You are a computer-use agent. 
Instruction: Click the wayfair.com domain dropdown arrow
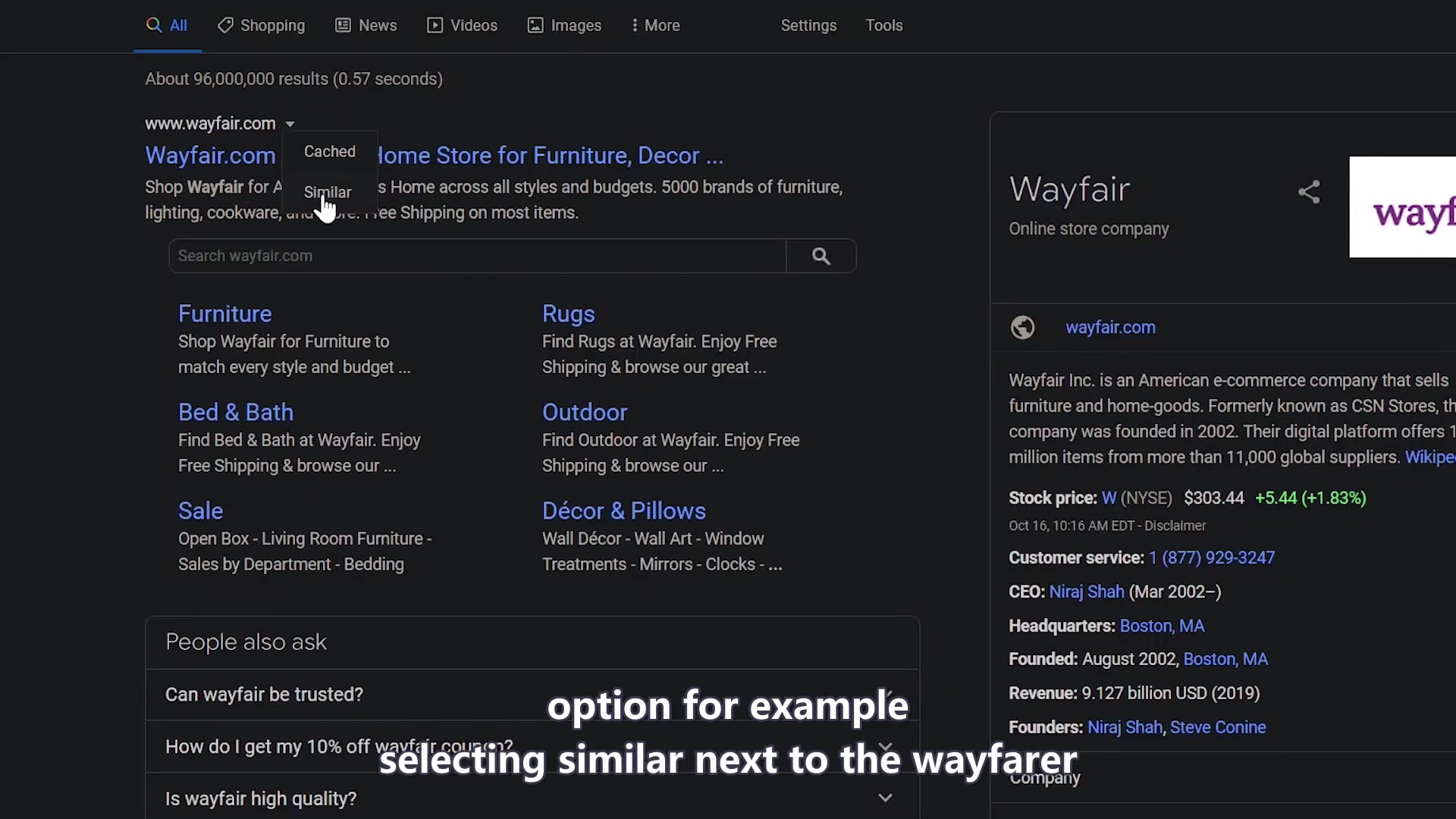point(290,122)
